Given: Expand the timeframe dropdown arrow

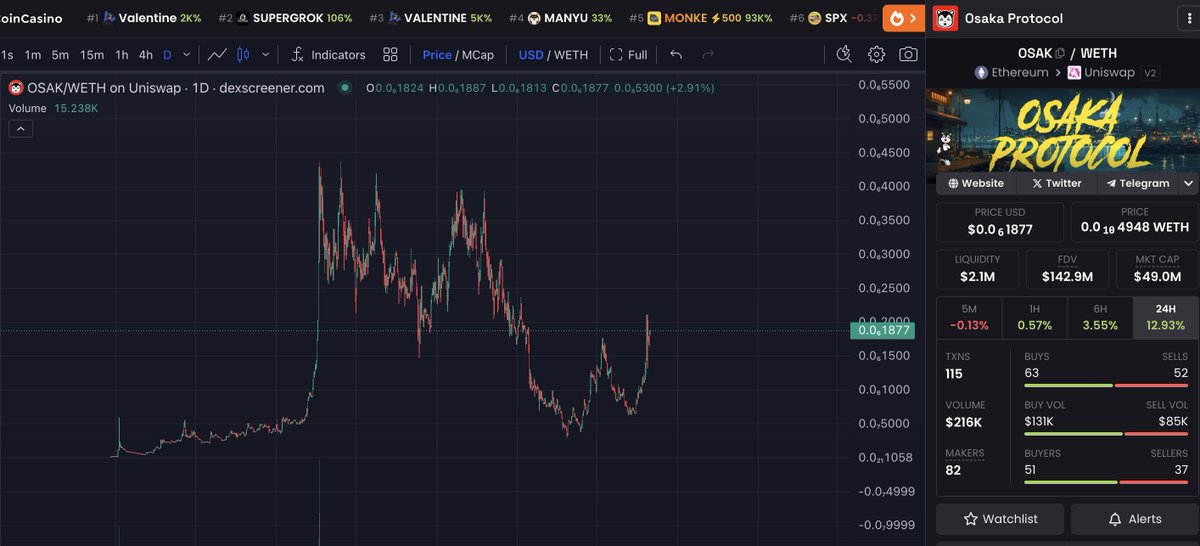Looking at the screenshot, I should (187, 55).
